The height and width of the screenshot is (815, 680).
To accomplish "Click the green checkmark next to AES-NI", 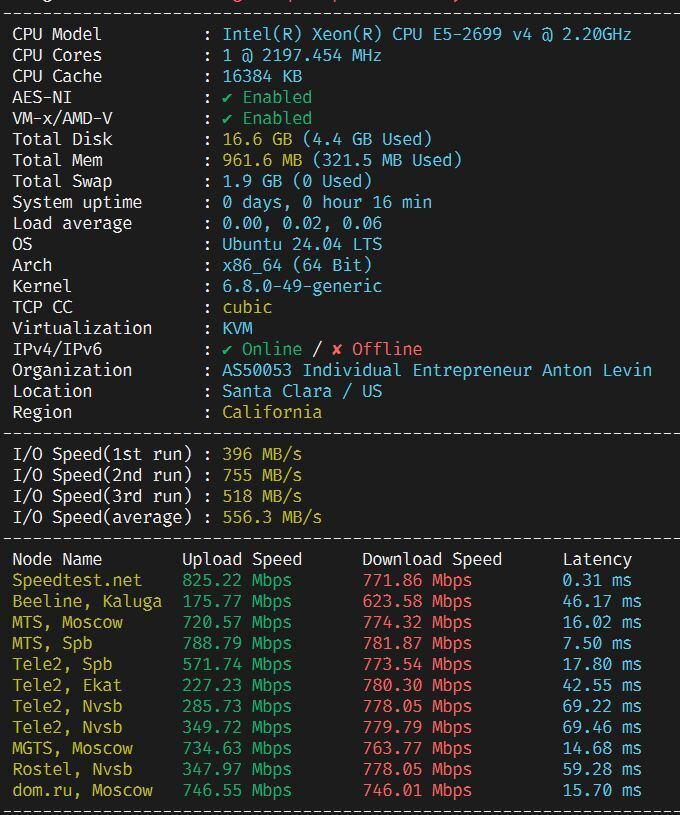I will click(x=228, y=97).
